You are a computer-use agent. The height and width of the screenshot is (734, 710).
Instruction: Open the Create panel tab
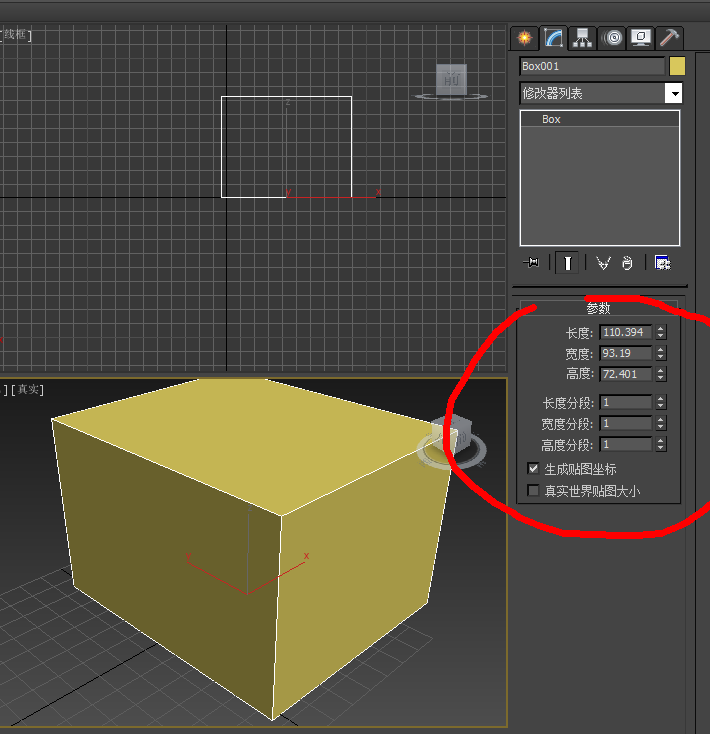pos(525,37)
